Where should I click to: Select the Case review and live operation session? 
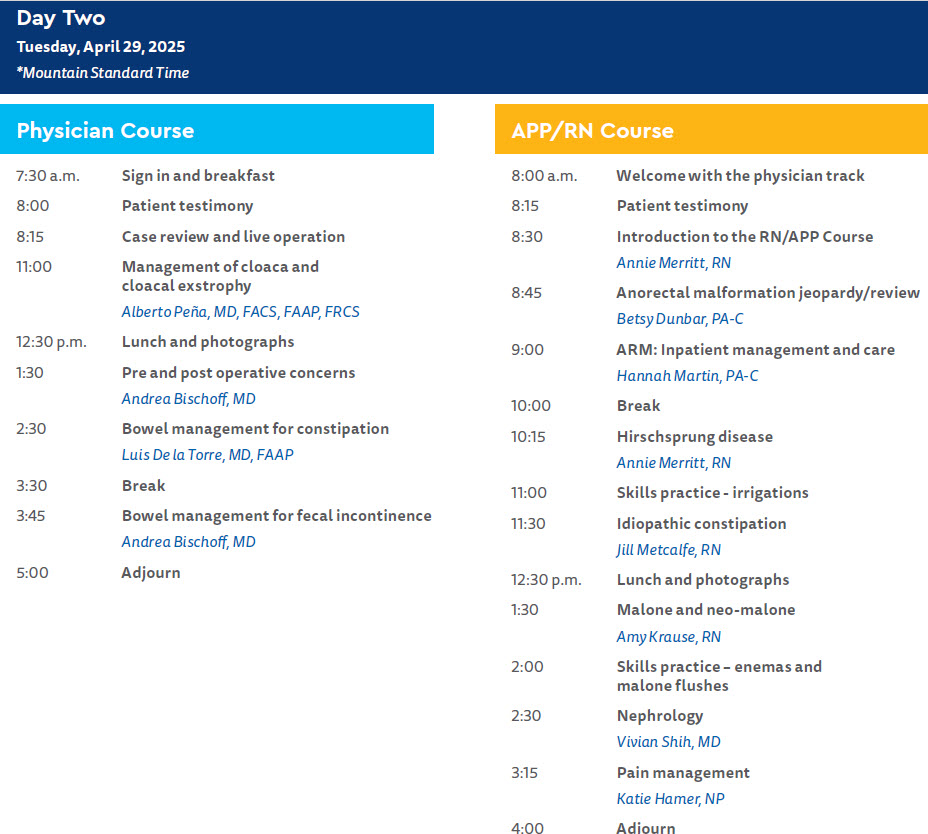pyautogui.click(x=233, y=237)
